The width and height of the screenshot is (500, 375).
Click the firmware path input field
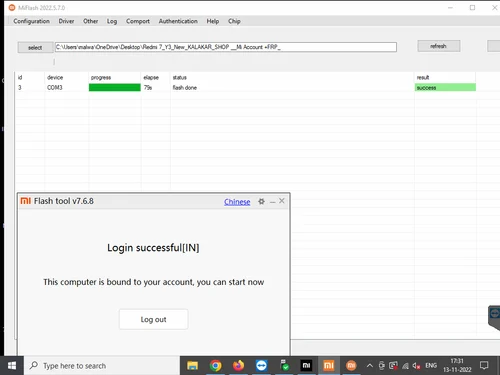click(226, 47)
